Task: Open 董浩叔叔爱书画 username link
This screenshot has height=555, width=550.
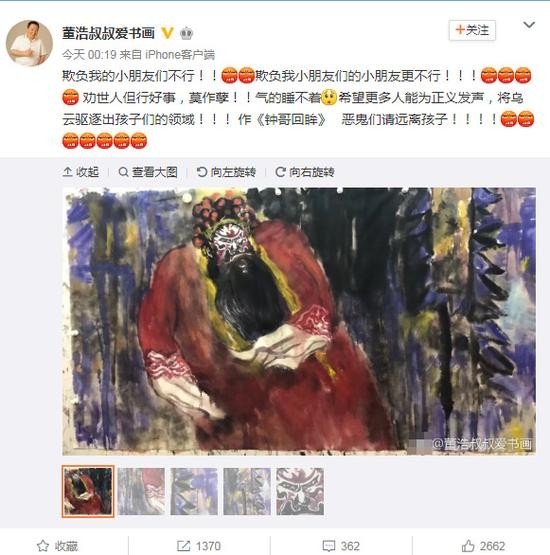Action: [x=108, y=33]
